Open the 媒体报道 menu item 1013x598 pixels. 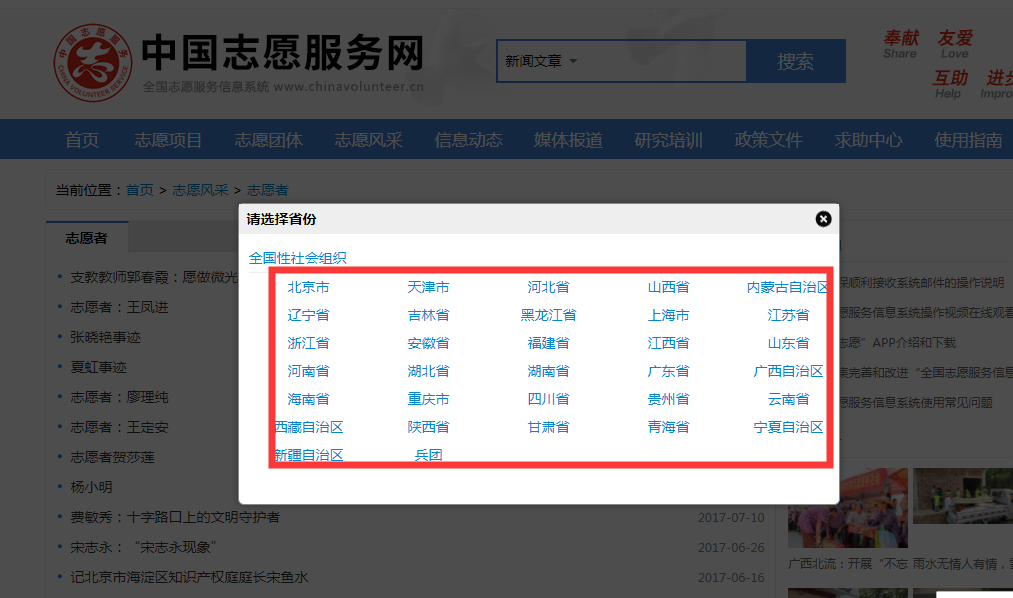(567, 140)
